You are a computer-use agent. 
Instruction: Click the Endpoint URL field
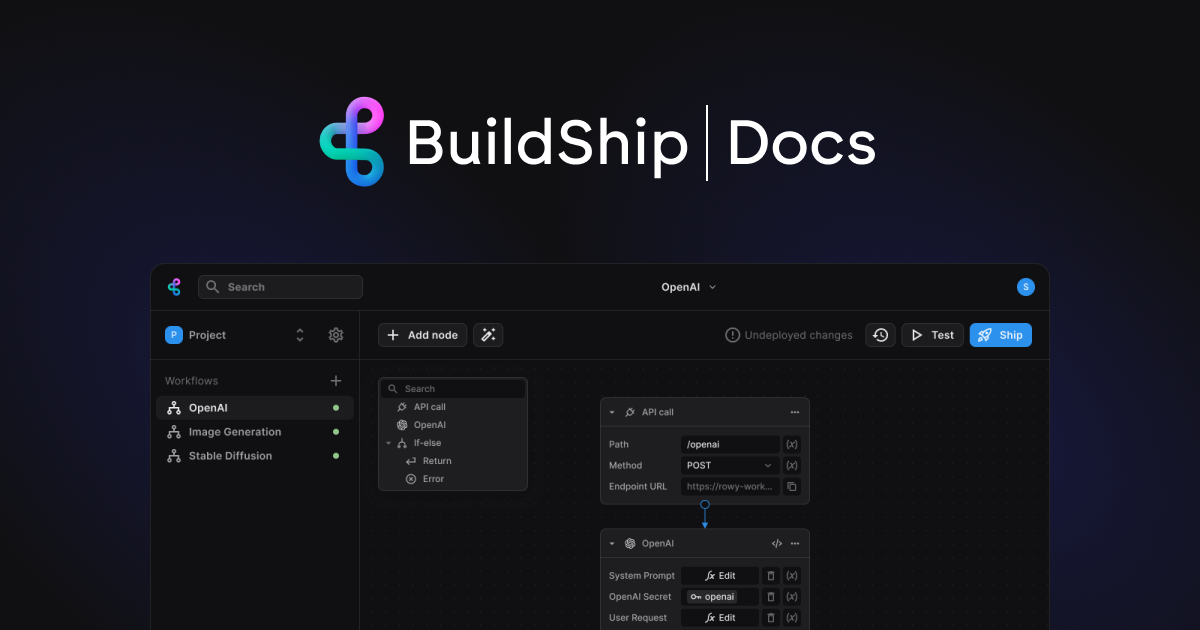730,486
